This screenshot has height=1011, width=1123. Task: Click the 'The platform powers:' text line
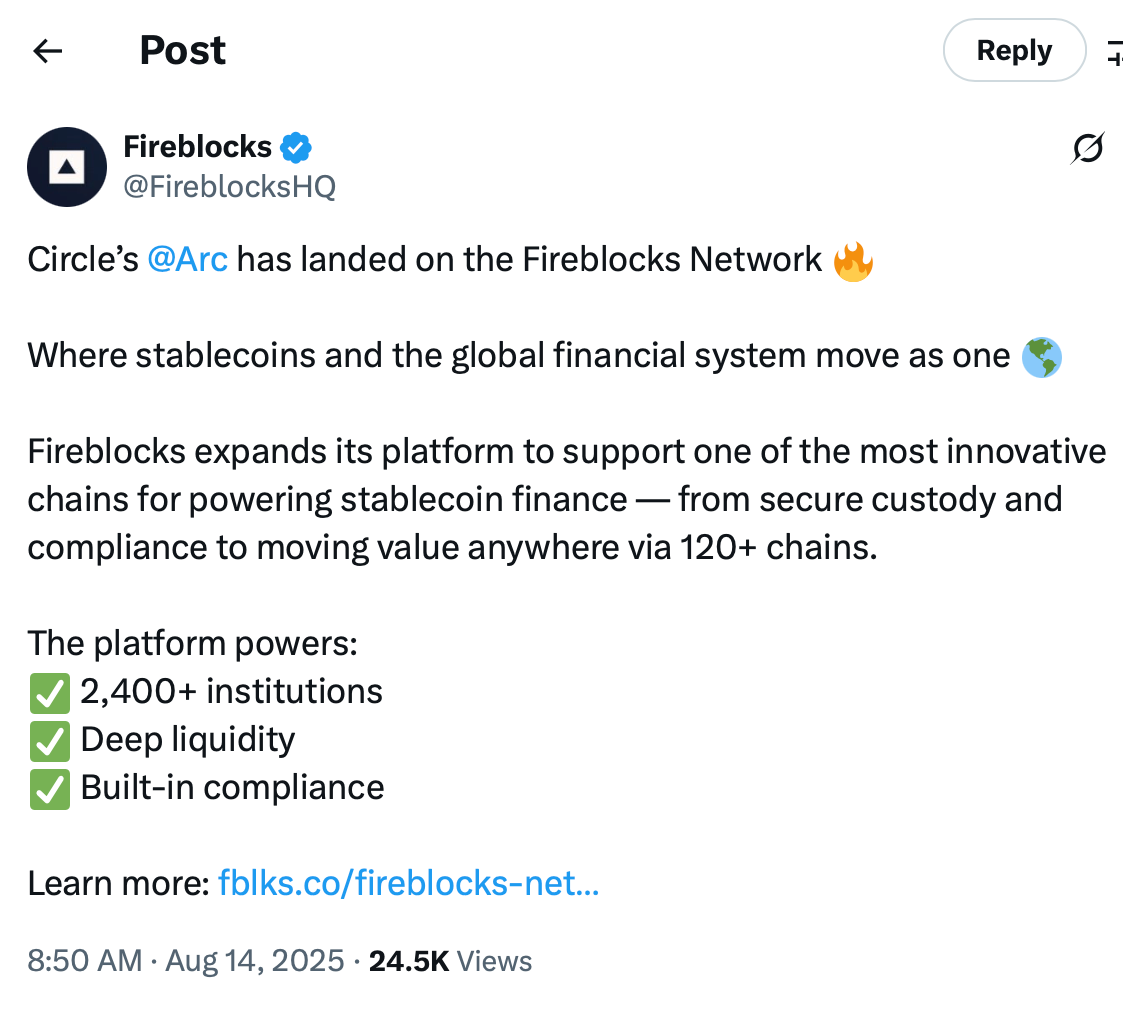pos(192,644)
